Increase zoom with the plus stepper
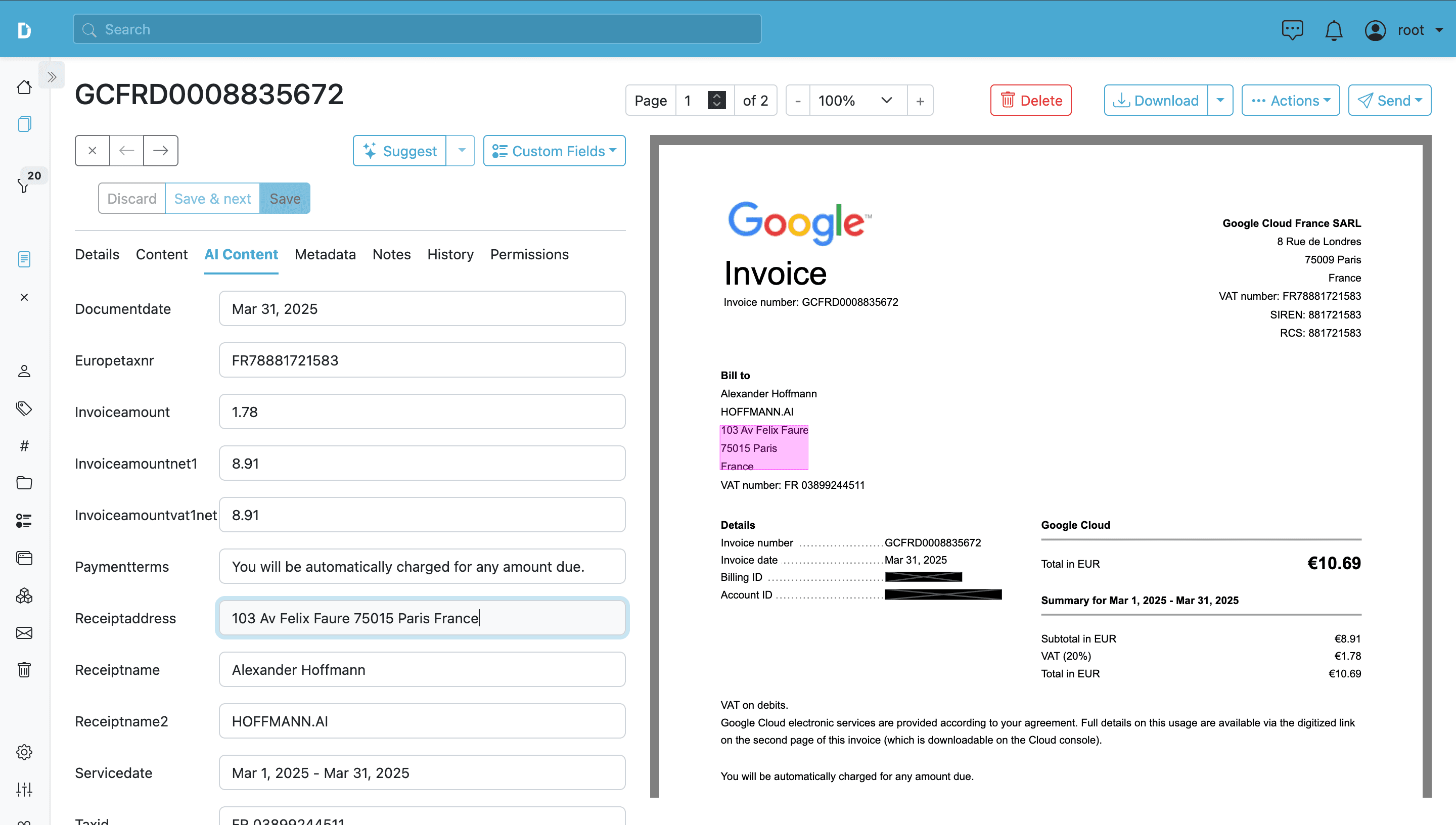1456x825 pixels. coord(920,100)
